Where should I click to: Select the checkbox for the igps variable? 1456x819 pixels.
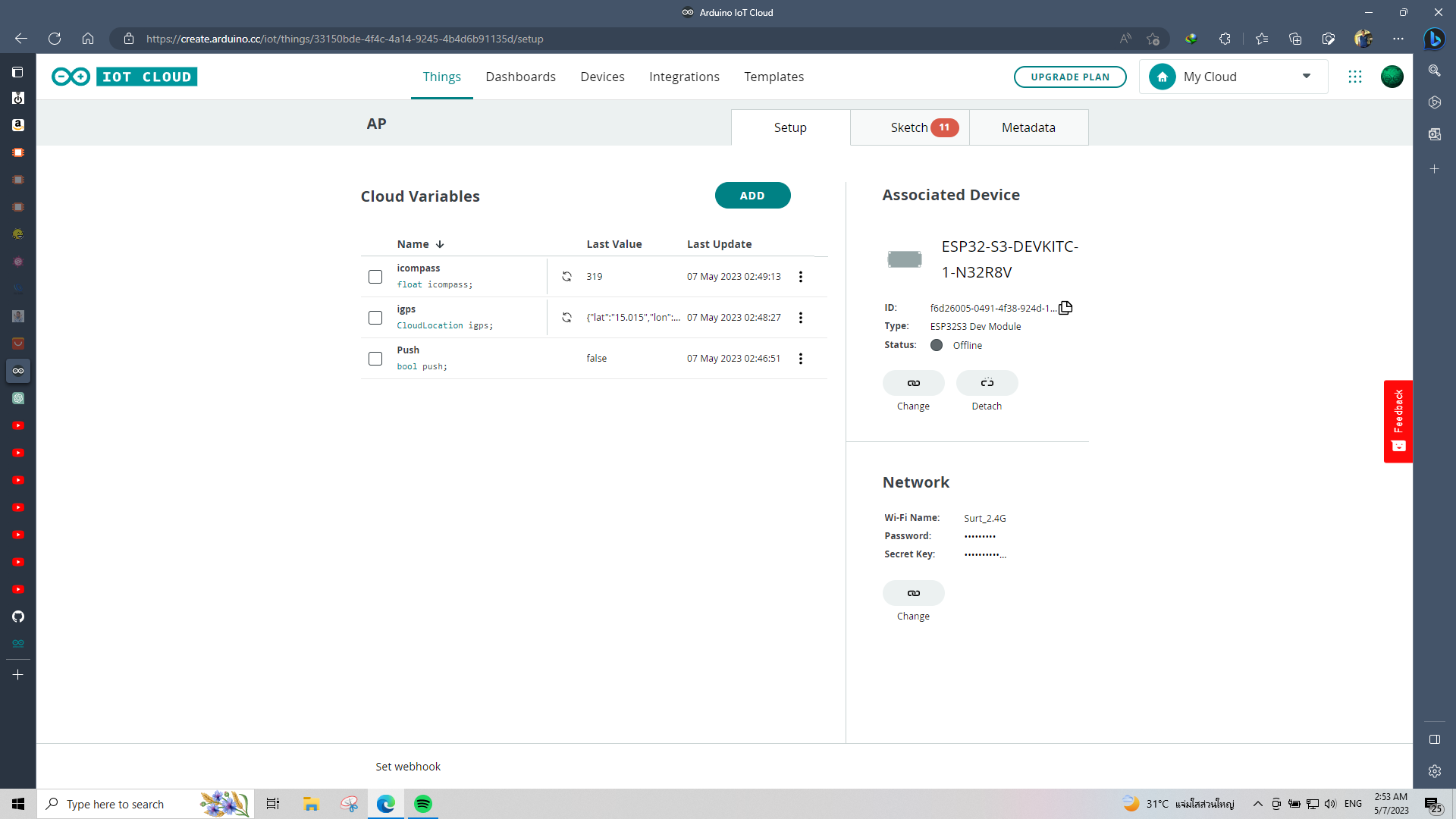375,318
